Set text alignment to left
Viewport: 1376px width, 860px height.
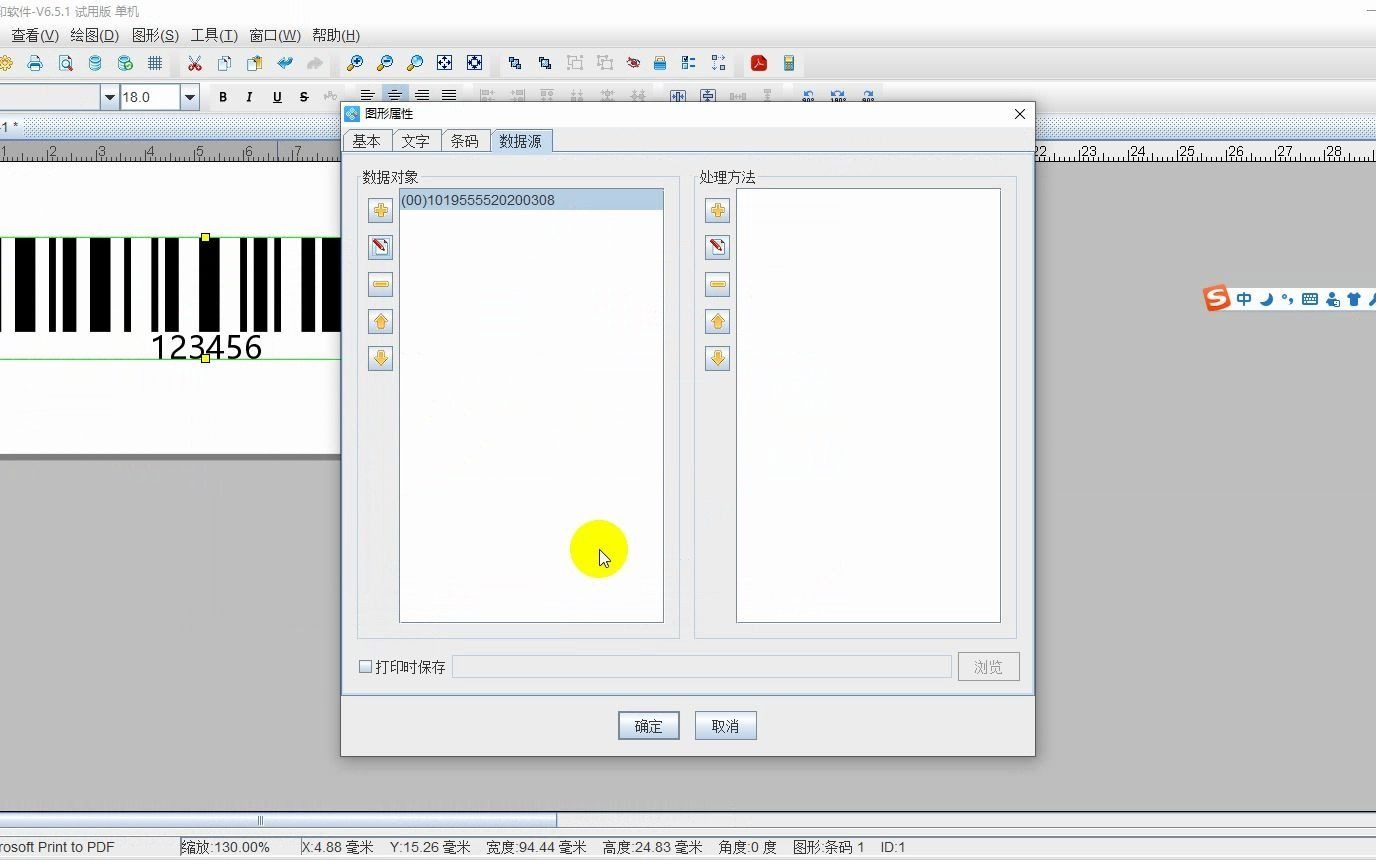368,96
